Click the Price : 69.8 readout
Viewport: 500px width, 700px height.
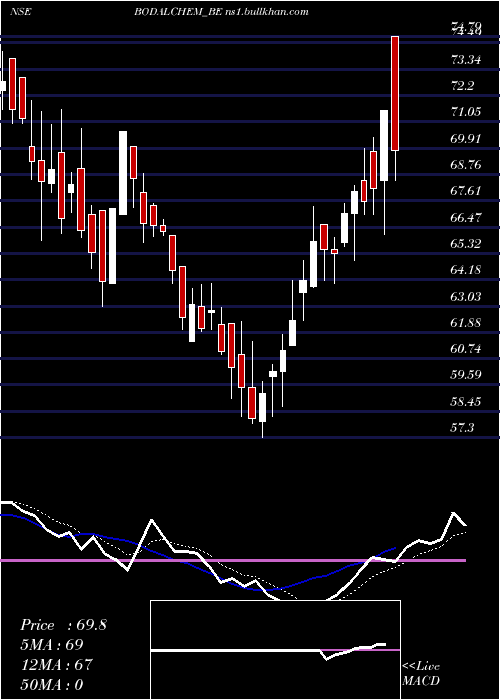(63, 625)
